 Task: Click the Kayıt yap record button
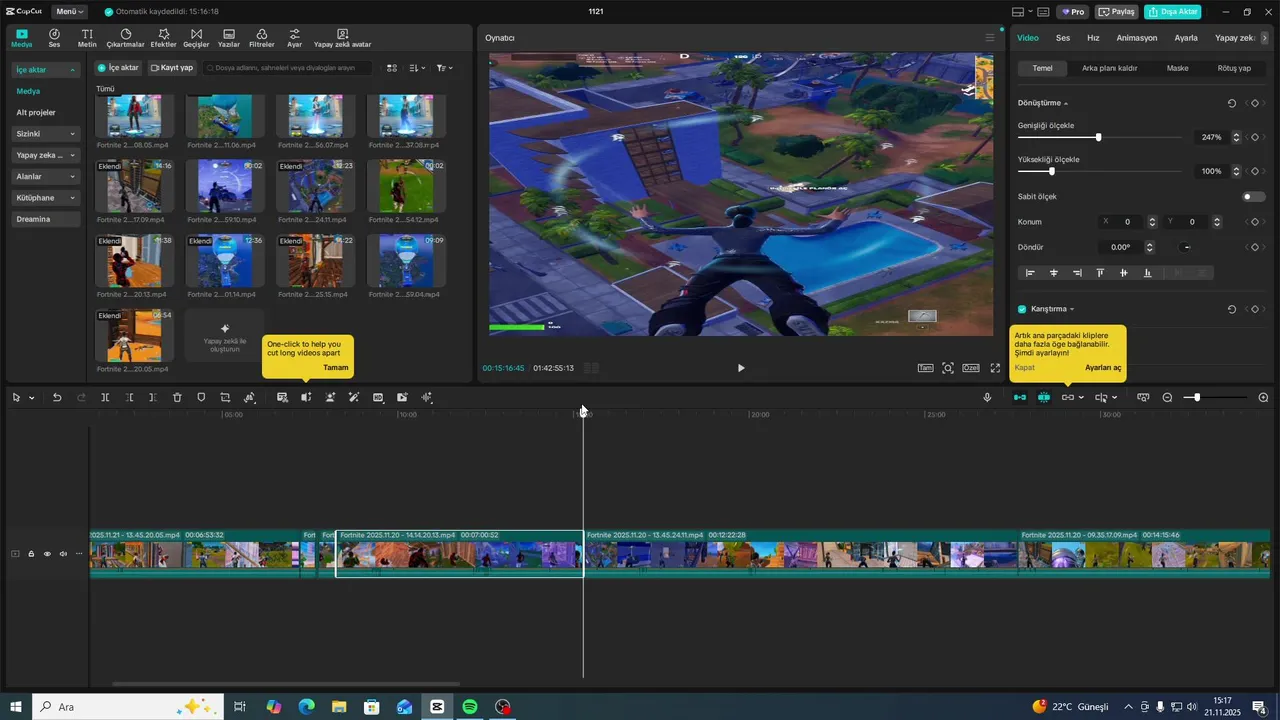[172, 68]
